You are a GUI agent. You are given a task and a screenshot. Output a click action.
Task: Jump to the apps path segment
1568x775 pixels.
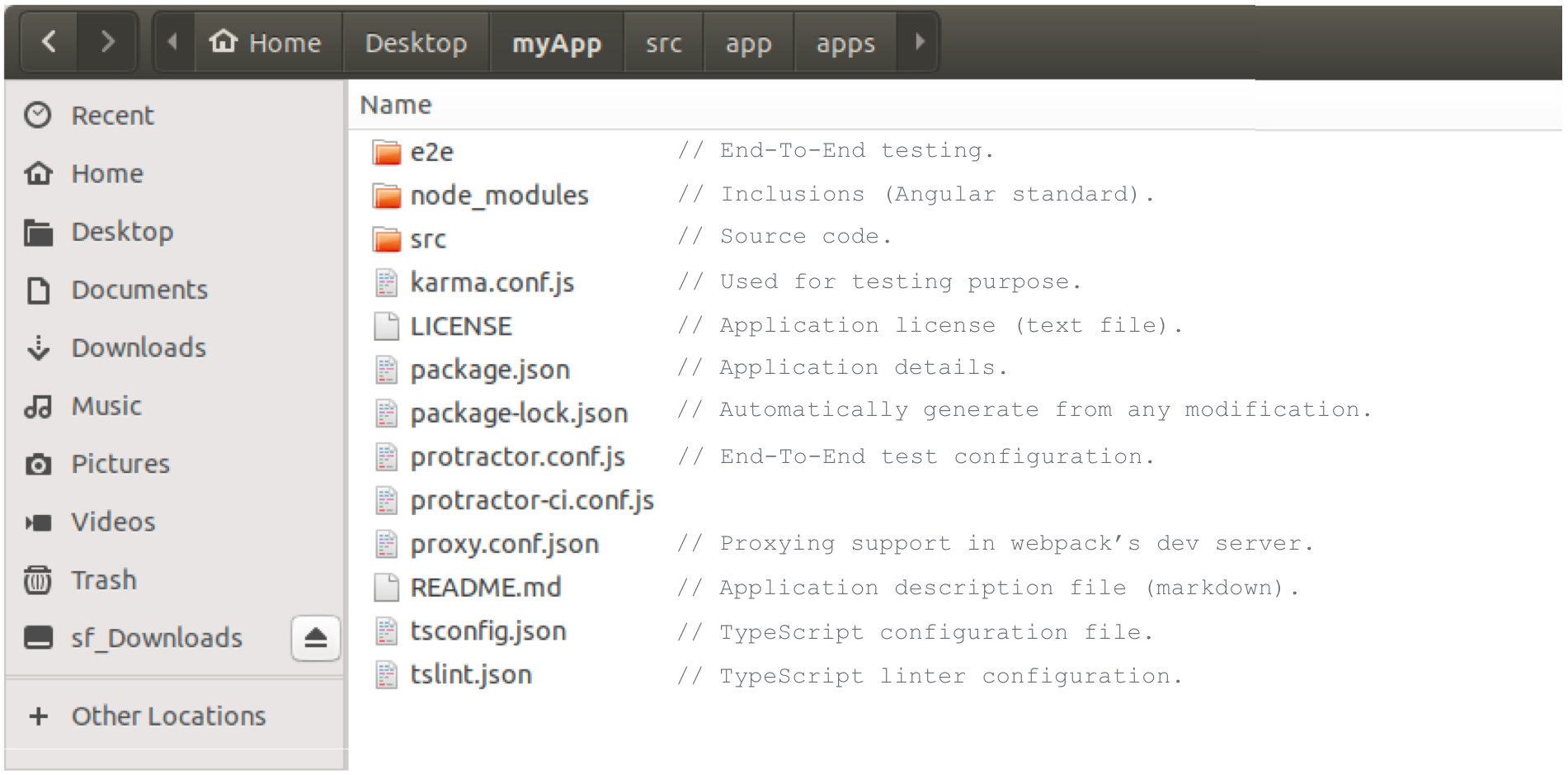(x=845, y=43)
